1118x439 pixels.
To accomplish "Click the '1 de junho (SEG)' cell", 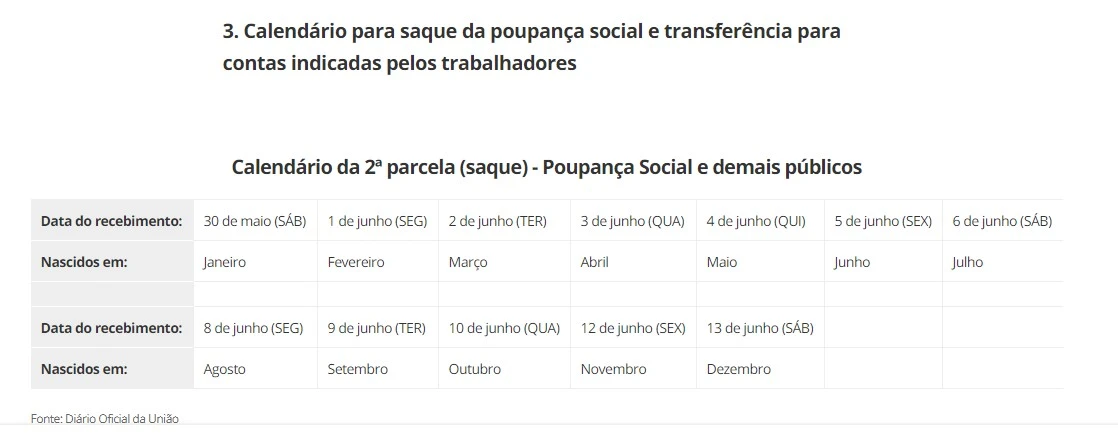I will (377, 221).
